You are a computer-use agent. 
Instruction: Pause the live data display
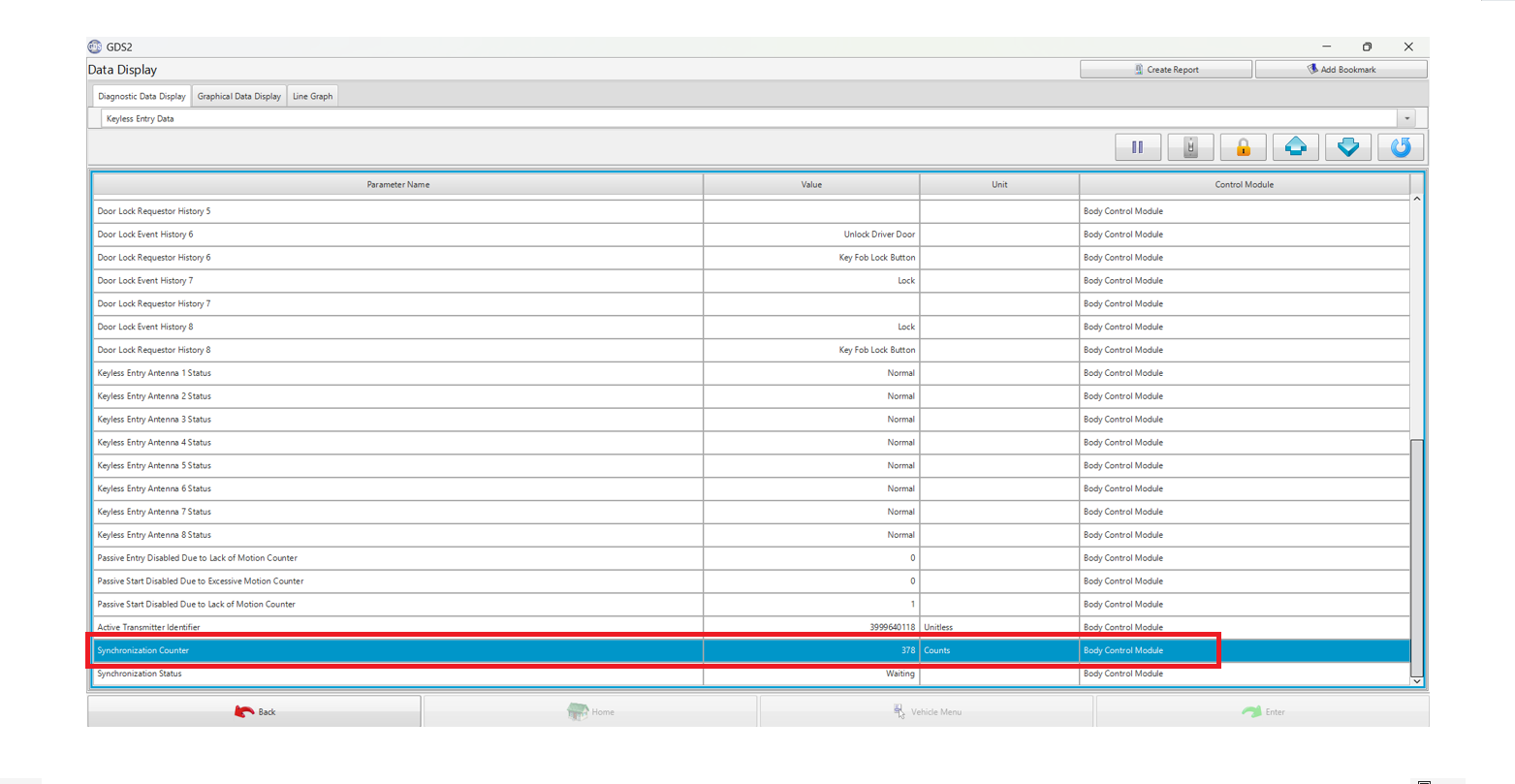(1138, 147)
